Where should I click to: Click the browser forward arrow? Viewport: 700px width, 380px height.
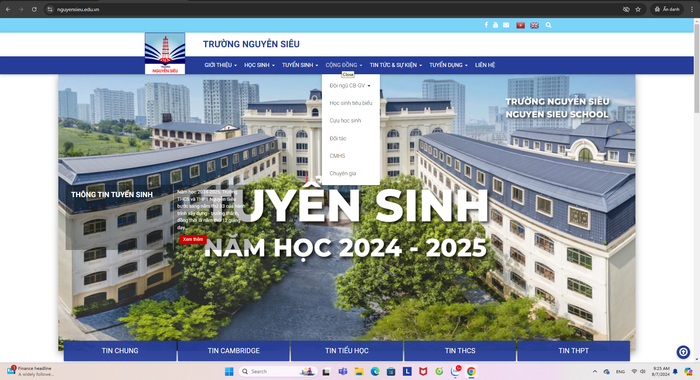click(21, 9)
